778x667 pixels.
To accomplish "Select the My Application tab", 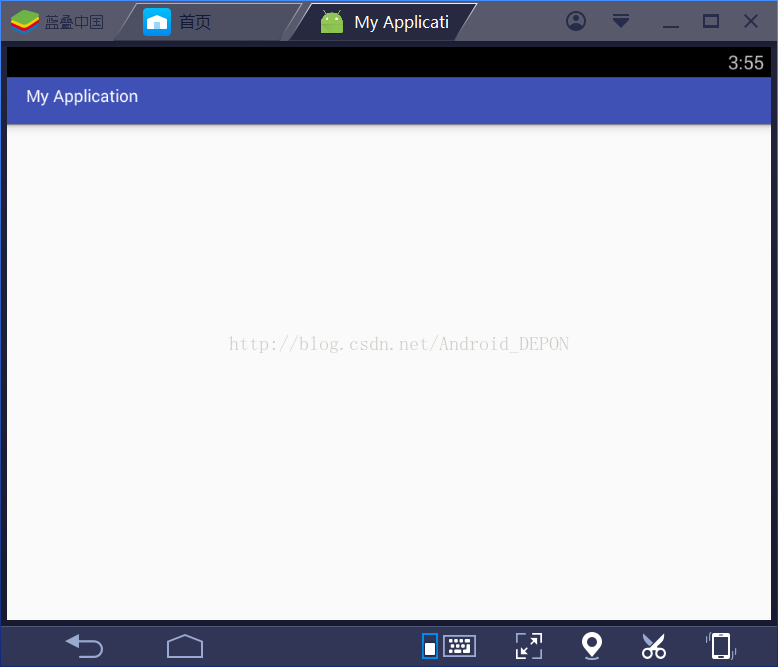I will pyautogui.click(x=385, y=22).
